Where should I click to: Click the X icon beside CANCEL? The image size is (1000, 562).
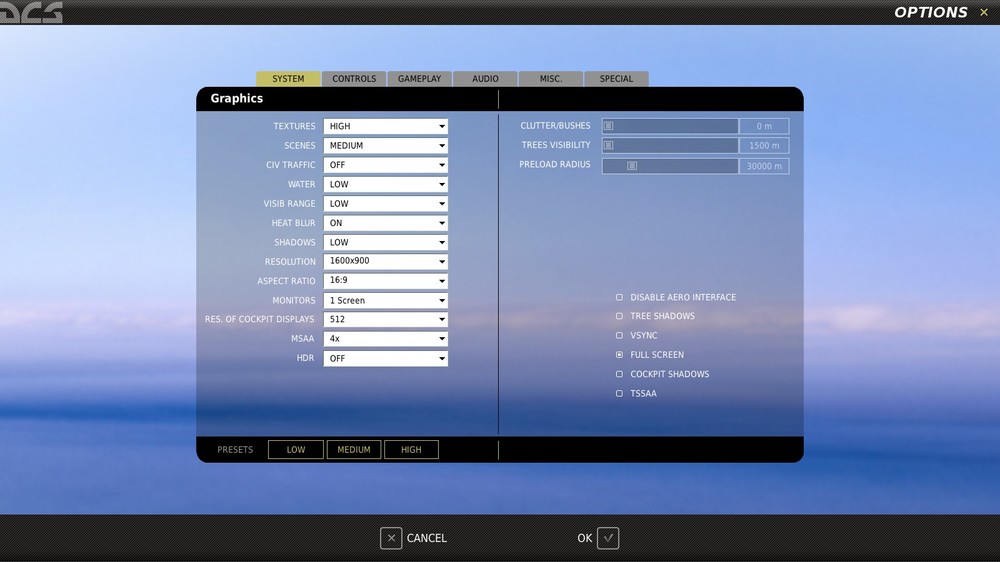pyautogui.click(x=391, y=538)
